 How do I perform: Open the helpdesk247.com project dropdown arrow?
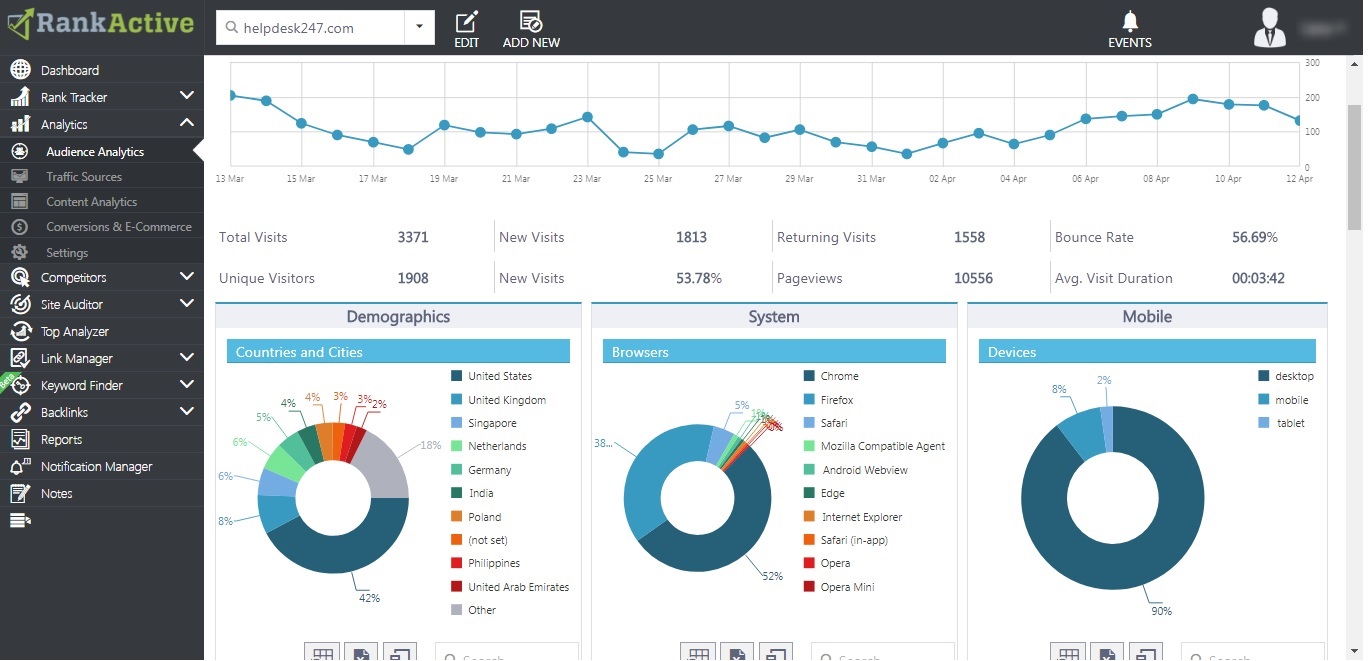point(419,28)
